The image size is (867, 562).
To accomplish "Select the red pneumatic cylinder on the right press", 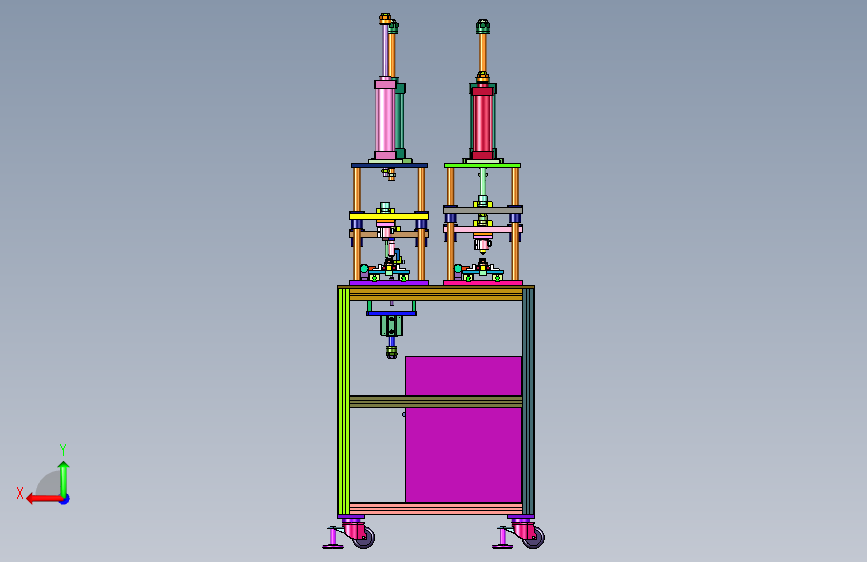I will pyautogui.click(x=482, y=122).
